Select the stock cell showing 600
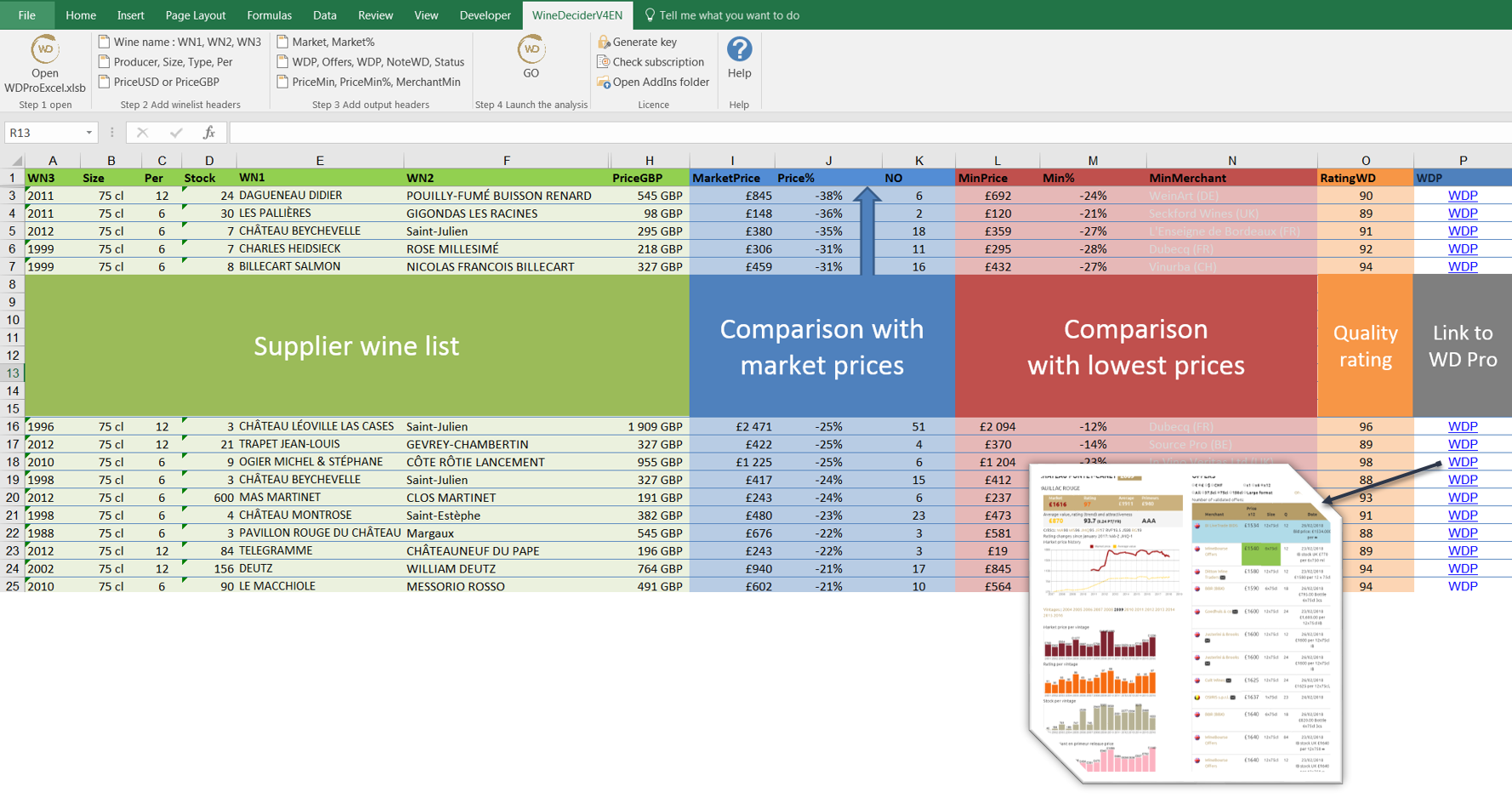This screenshot has height=798, width=1512. (209, 498)
